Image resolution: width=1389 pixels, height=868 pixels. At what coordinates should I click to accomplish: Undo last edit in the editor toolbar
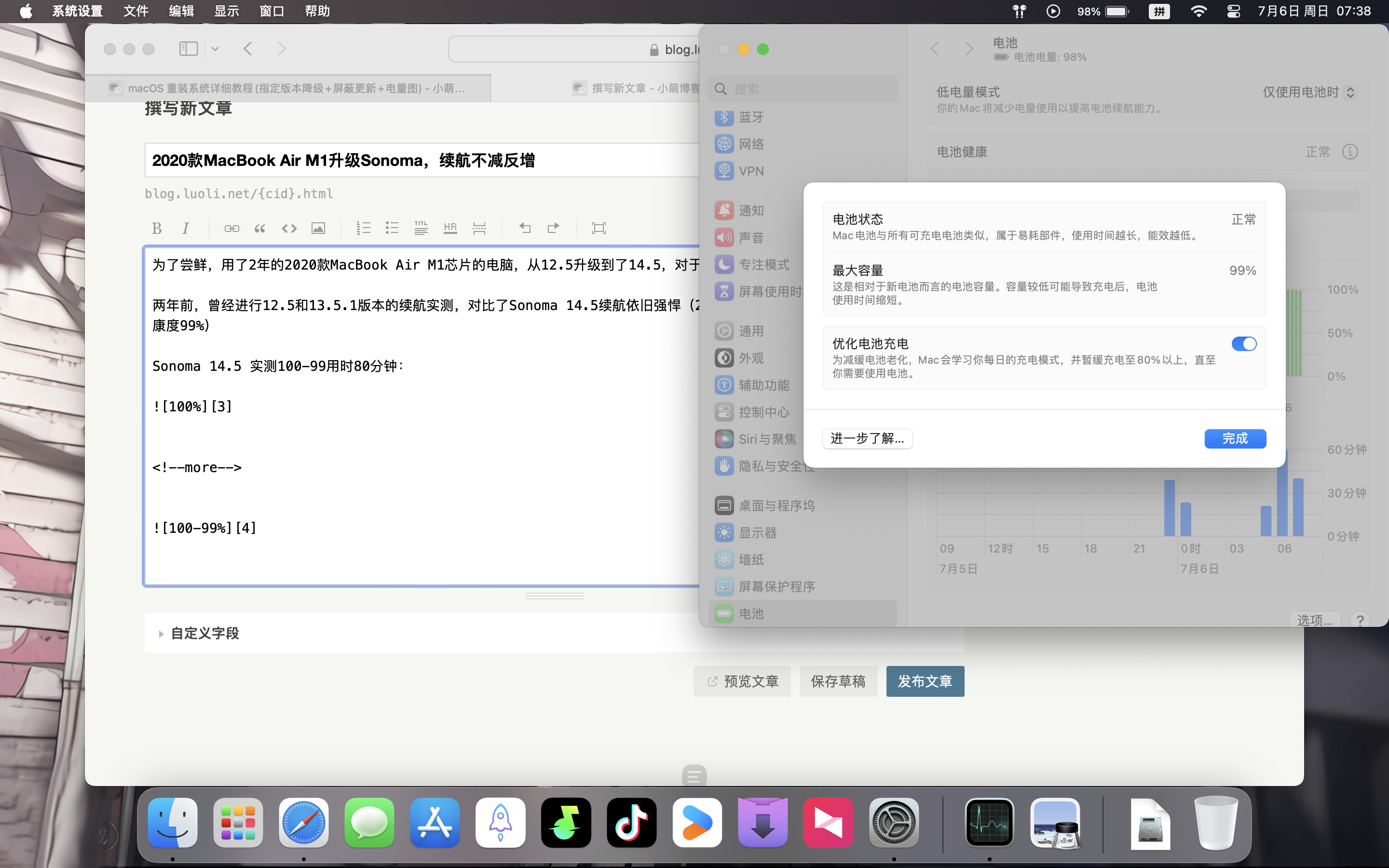(x=525, y=229)
